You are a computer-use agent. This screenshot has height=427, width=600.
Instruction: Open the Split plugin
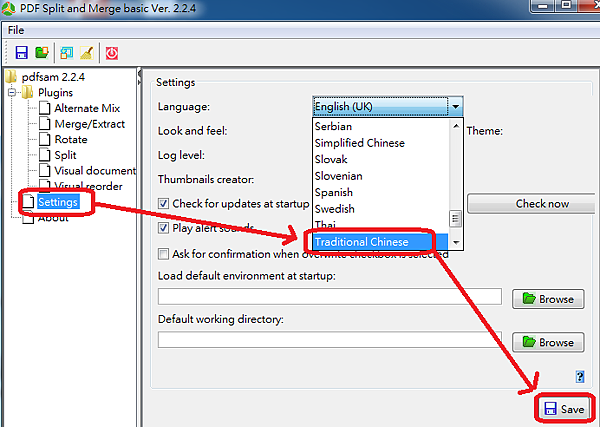(65, 155)
